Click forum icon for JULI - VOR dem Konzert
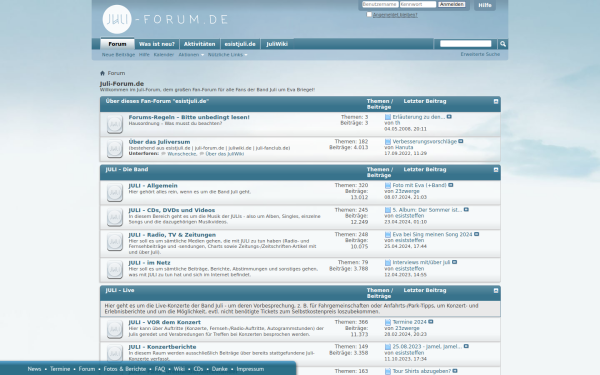This screenshot has height=375, width=600. [x=114, y=329]
